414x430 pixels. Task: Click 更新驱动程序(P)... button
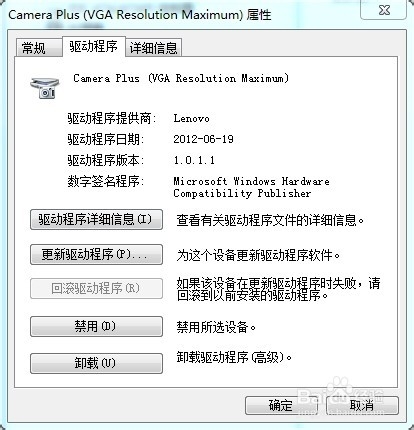96,255
